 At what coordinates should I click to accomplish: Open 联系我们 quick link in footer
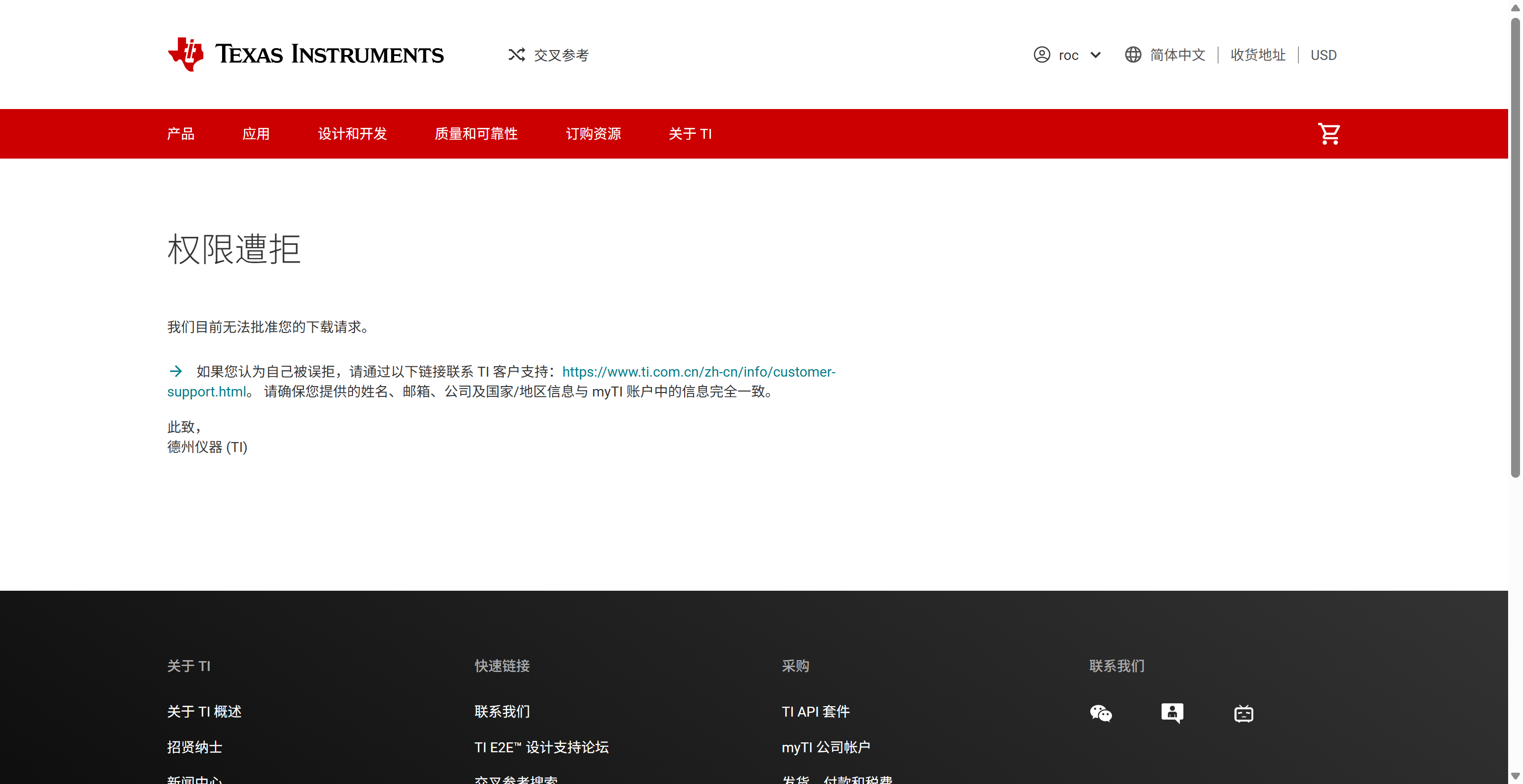coord(502,711)
